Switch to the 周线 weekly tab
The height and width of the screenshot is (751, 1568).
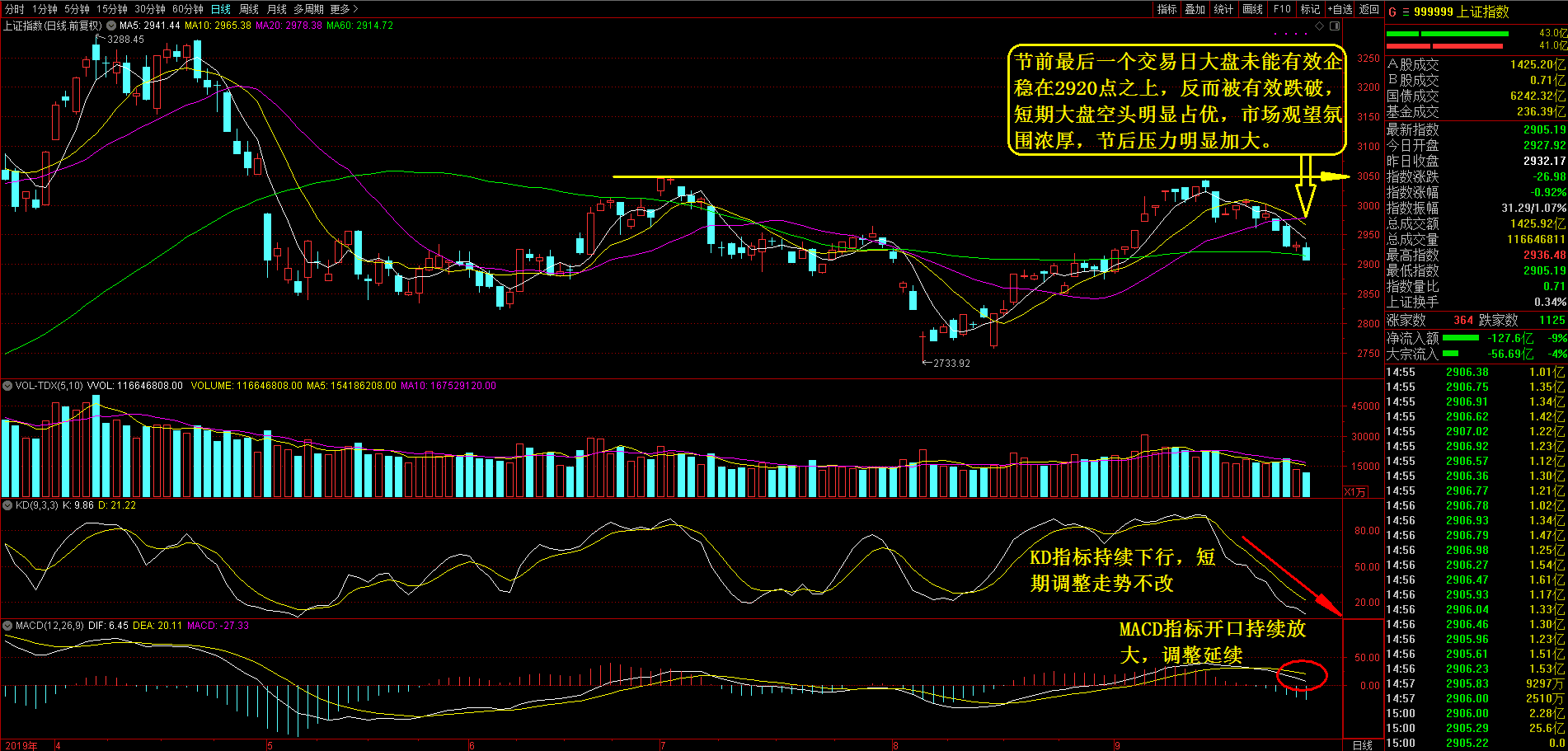(249, 9)
